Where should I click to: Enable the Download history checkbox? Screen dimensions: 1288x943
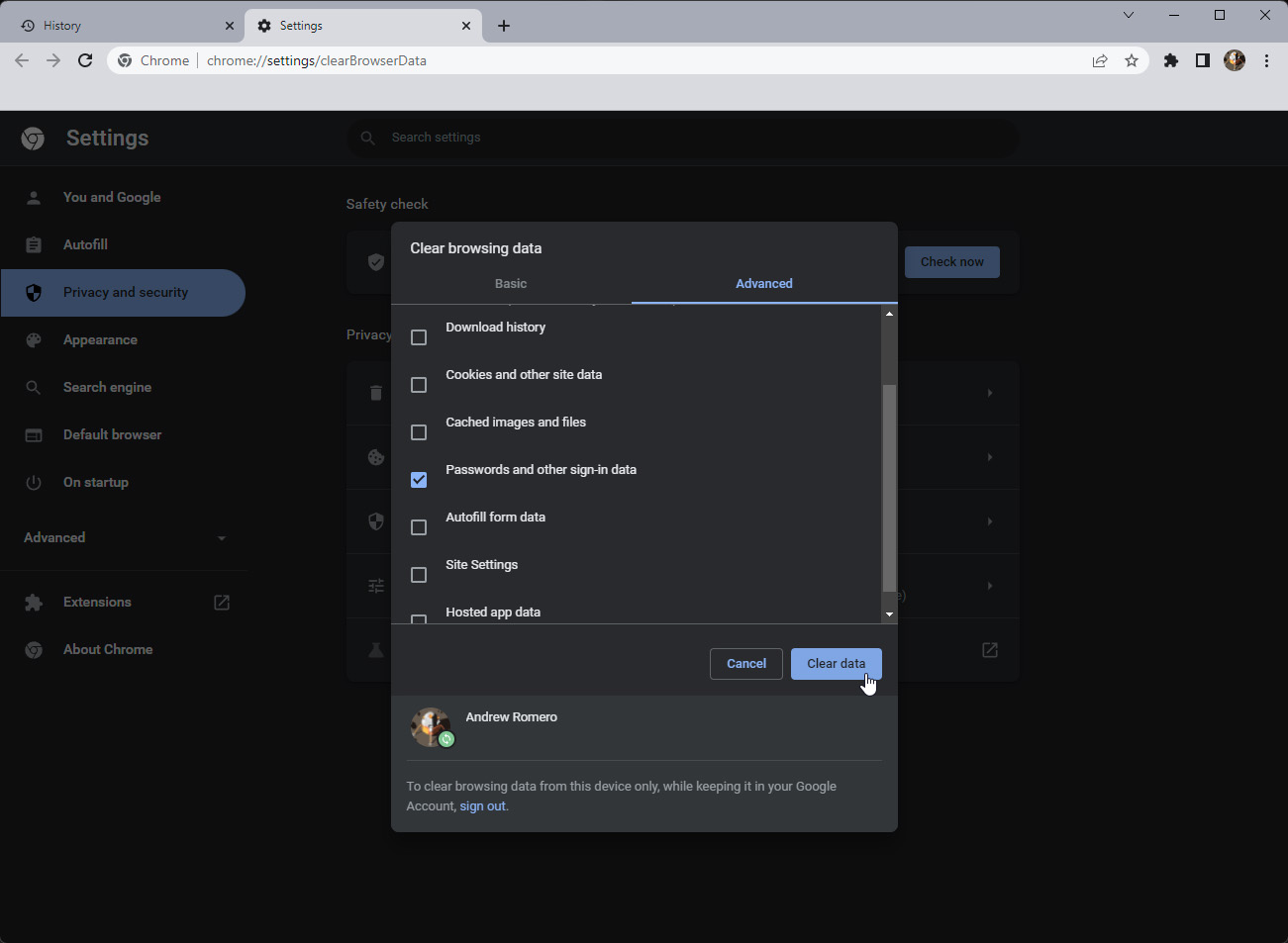(x=419, y=337)
